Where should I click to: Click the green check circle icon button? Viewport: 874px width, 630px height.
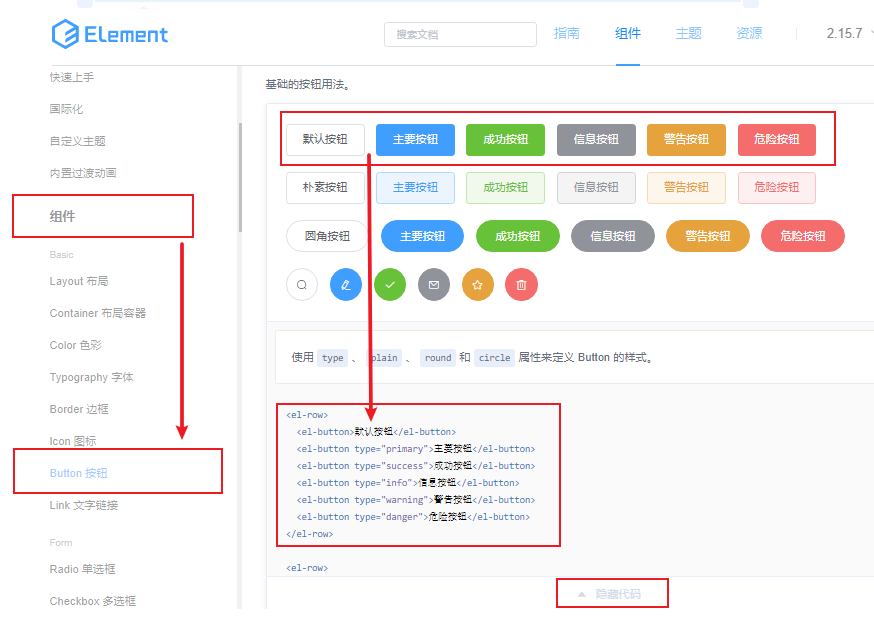coord(390,285)
